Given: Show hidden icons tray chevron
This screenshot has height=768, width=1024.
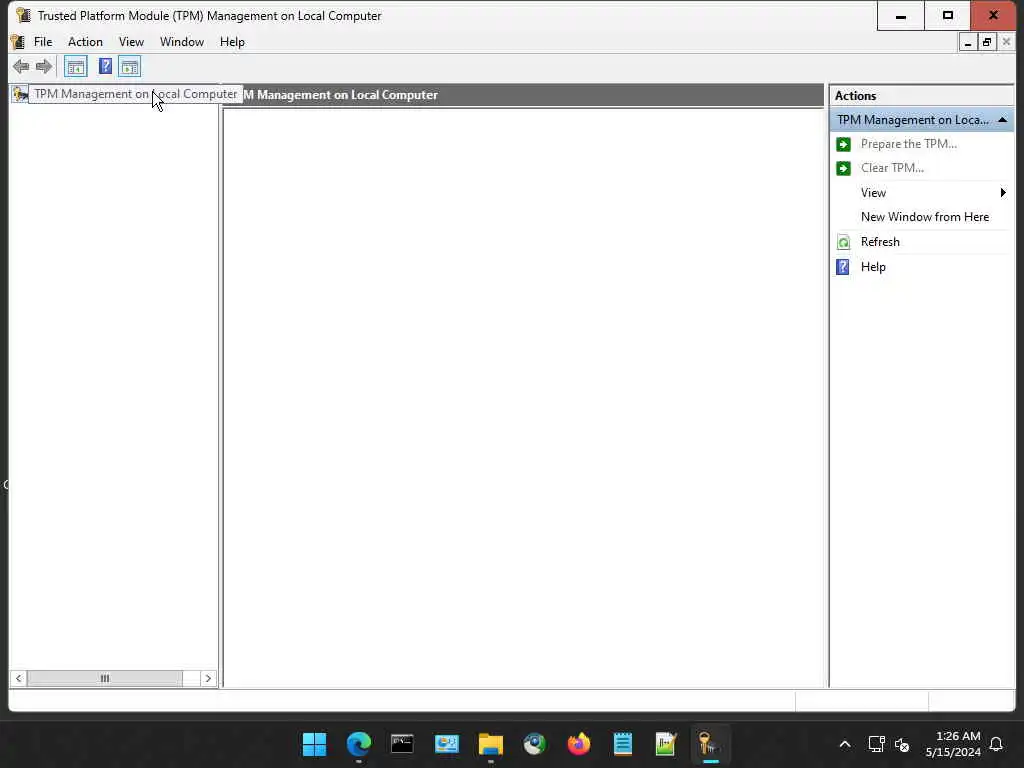Looking at the screenshot, I should 844,744.
